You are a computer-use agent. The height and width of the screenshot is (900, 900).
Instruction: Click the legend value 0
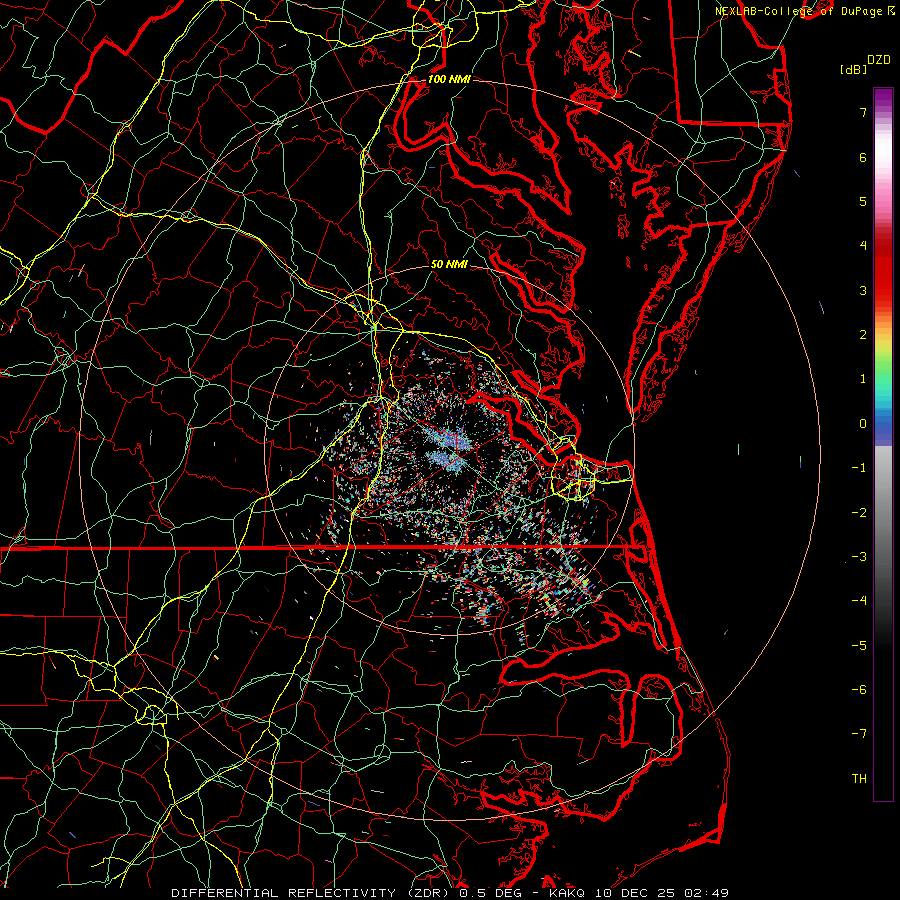click(863, 424)
